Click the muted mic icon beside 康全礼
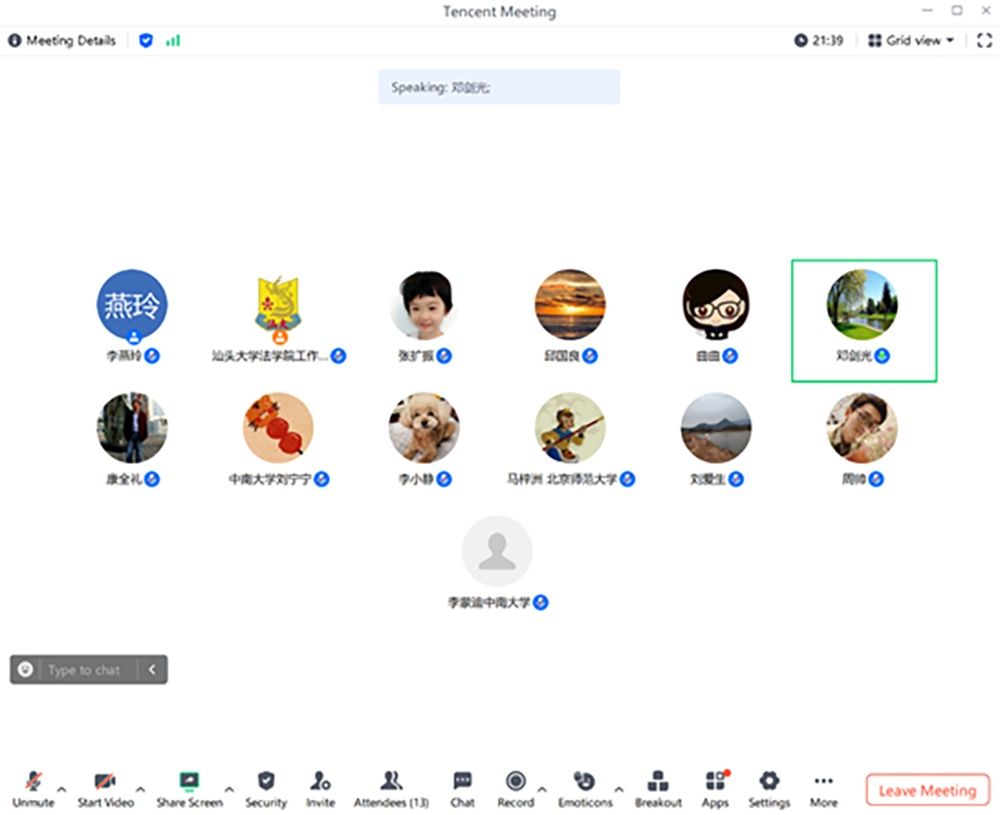The image size is (1000, 815). click(152, 479)
